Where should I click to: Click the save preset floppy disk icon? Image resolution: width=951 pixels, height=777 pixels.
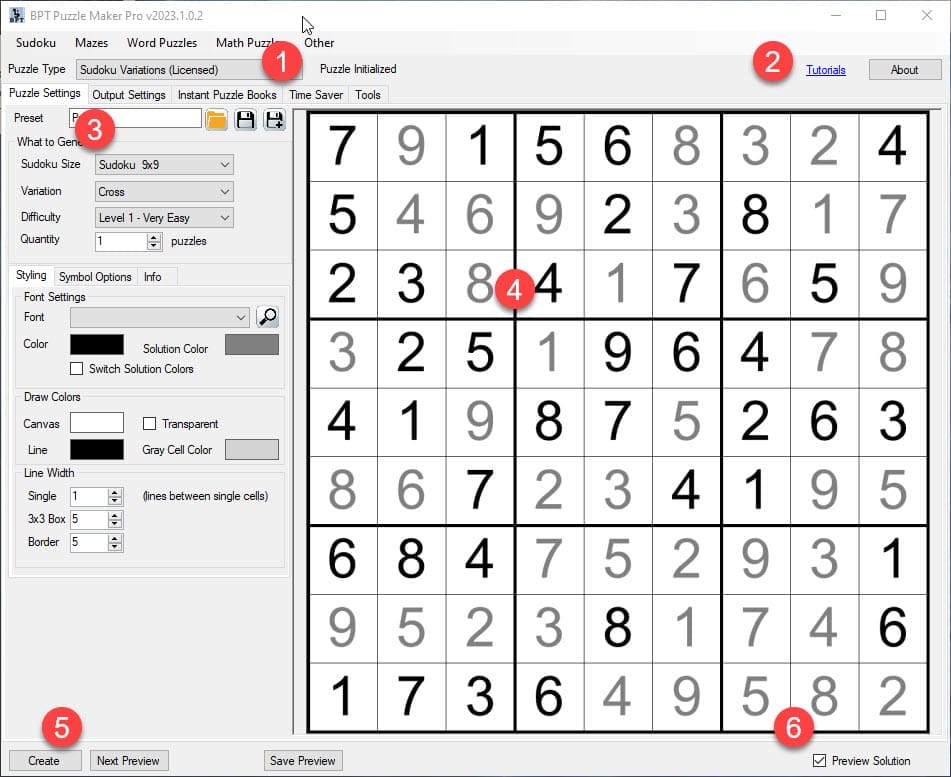(x=246, y=119)
